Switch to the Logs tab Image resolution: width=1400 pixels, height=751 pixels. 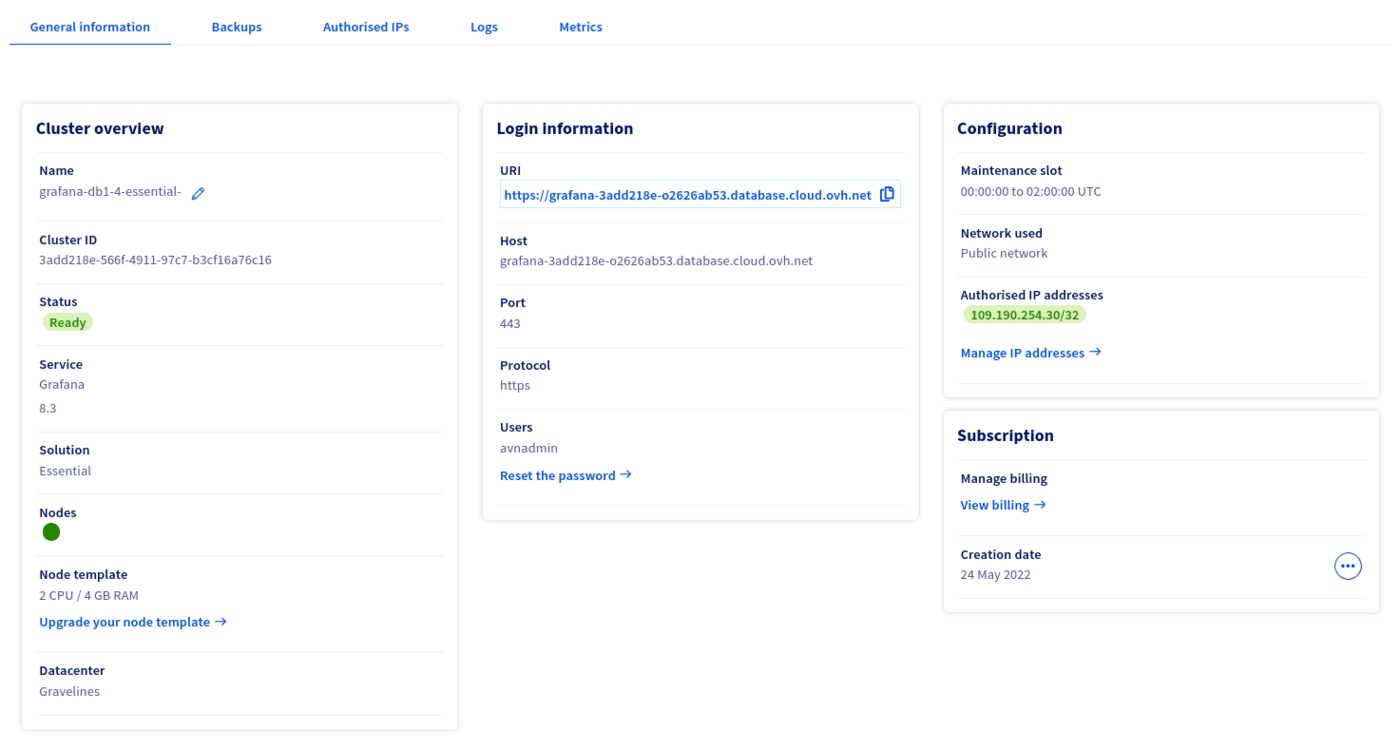(x=484, y=27)
